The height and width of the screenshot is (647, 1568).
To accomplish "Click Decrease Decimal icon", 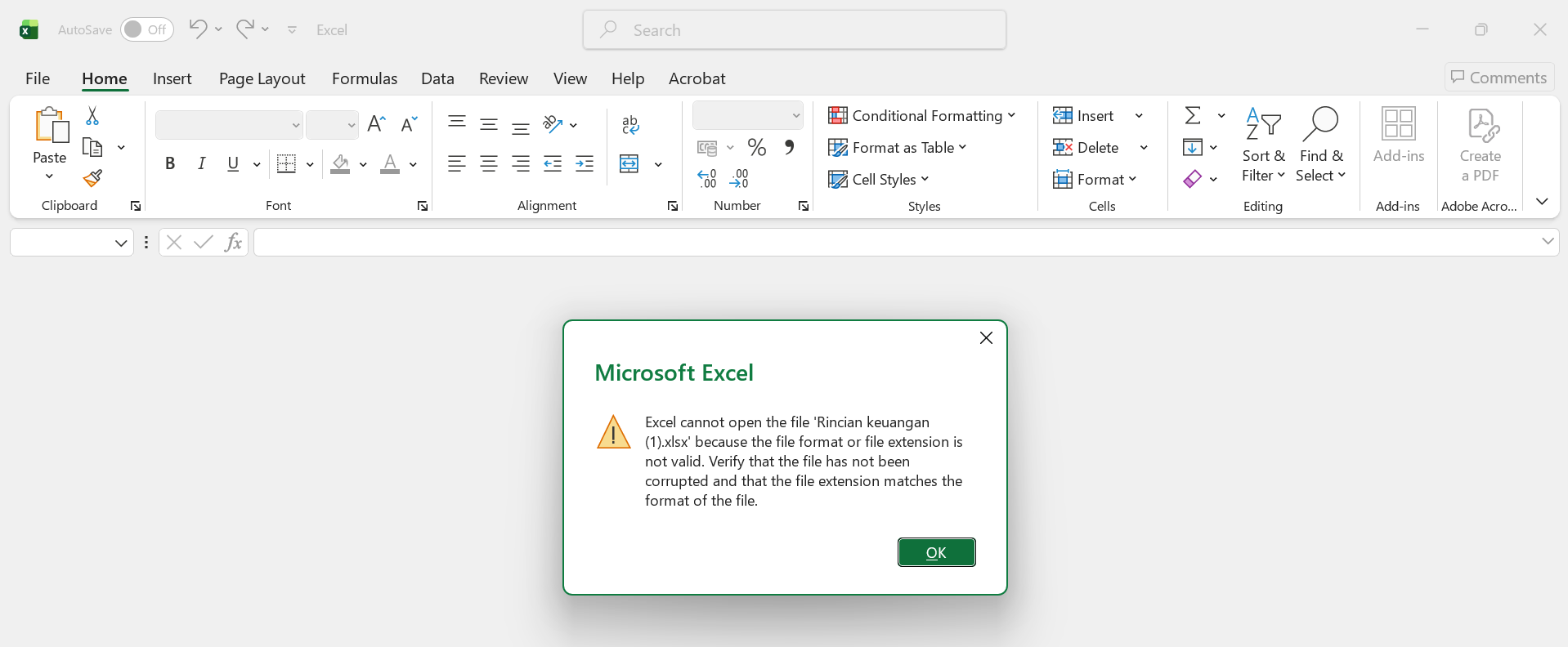I will coord(739,178).
